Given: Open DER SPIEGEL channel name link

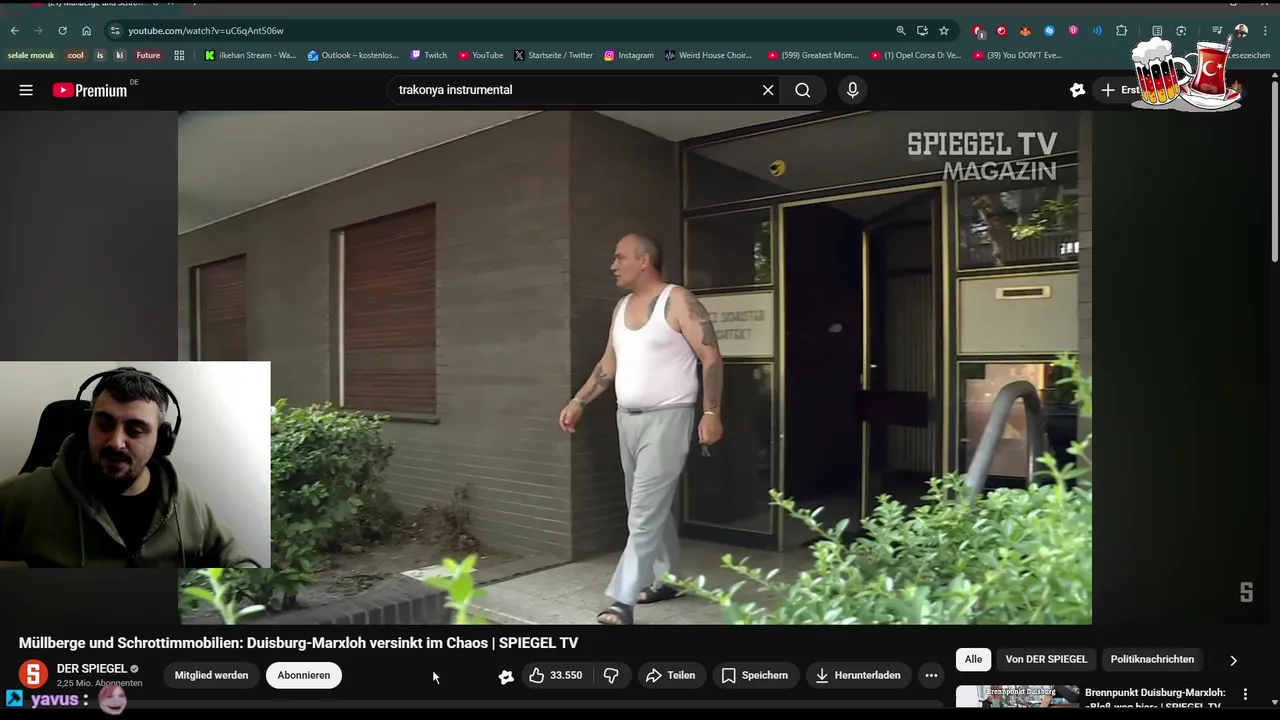Looking at the screenshot, I should coord(92,668).
